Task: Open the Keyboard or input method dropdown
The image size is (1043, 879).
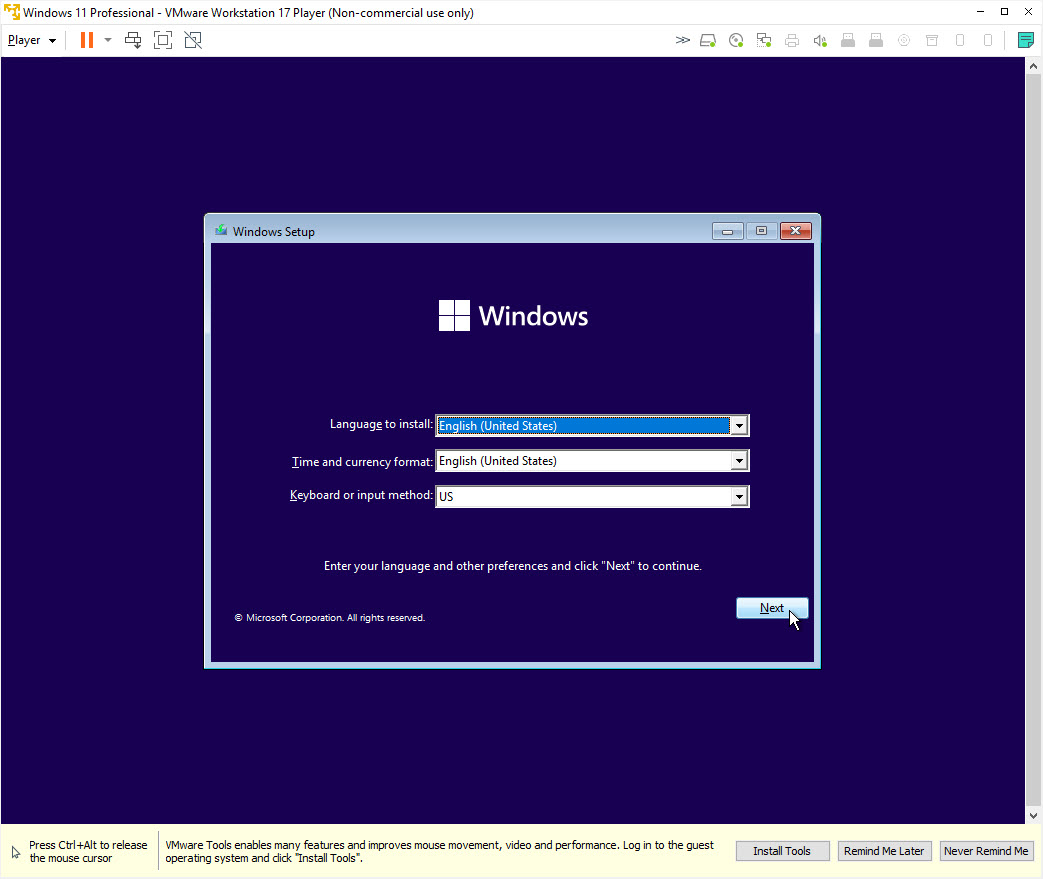Action: click(x=739, y=496)
